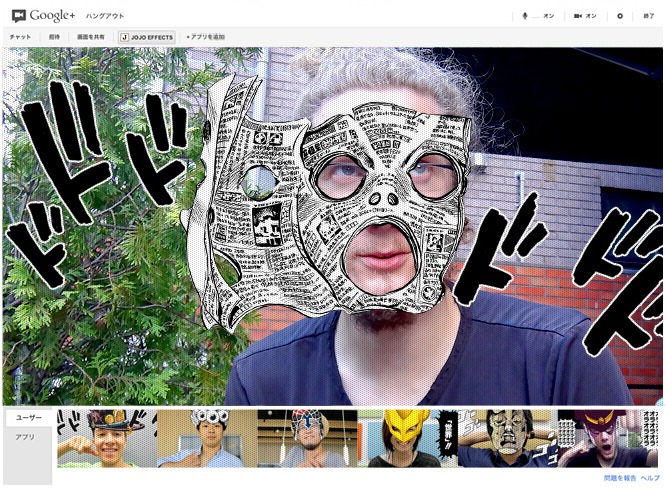Open the JOJO EFFECTS app
Screen dimensions: 666x490
click(147, 37)
